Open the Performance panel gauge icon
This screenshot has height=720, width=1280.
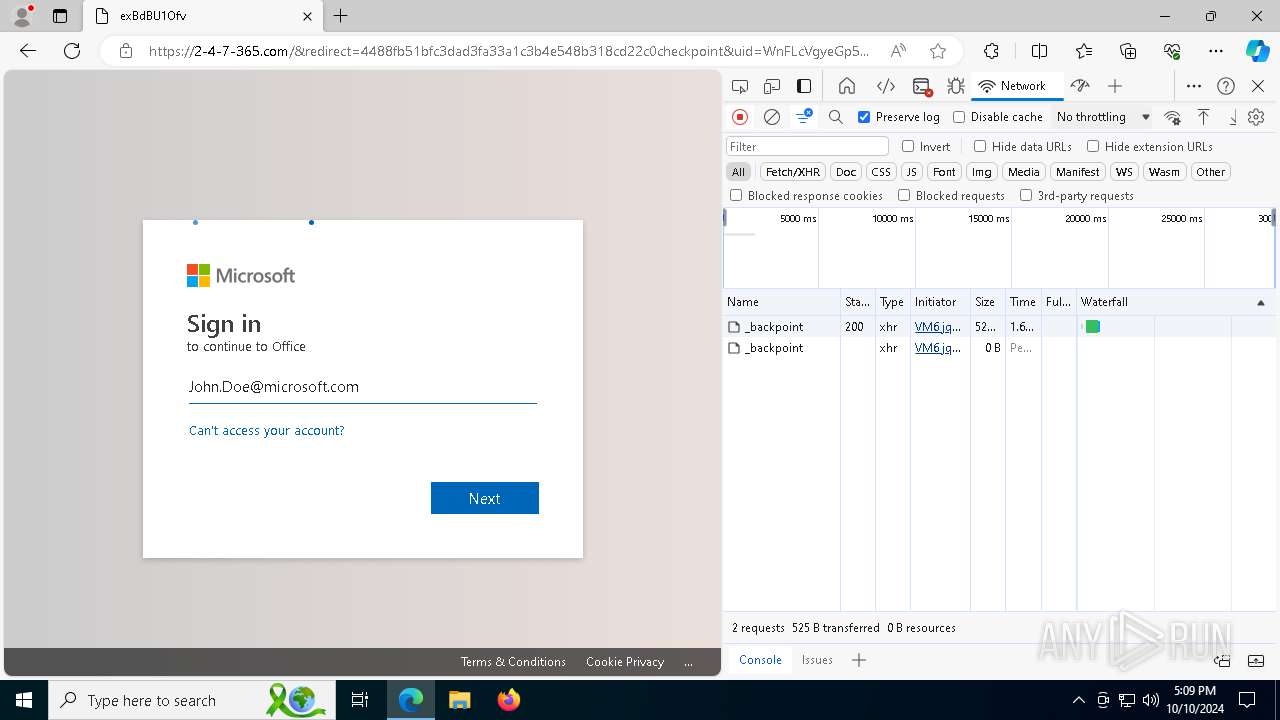click(x=1079, y=86)
